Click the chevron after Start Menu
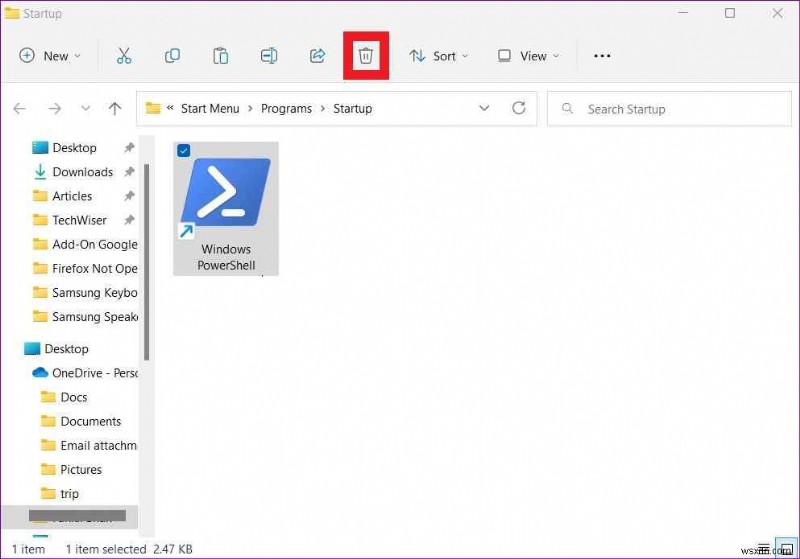This screenshot has height=559, width=800. [250, 109]
